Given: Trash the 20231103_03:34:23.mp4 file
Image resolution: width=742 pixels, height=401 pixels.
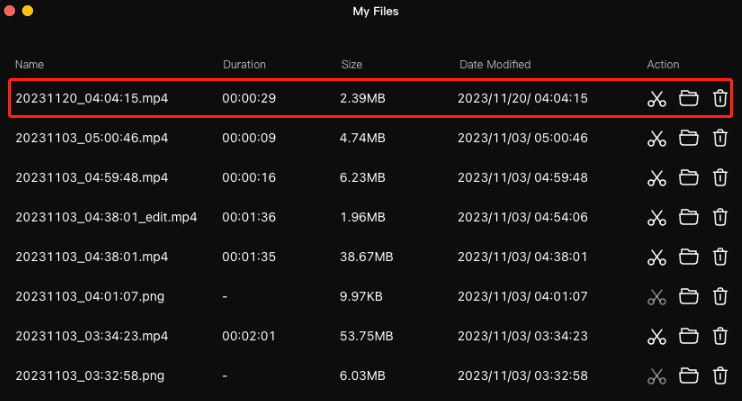Looking at the screenshot, I should 719,336.
